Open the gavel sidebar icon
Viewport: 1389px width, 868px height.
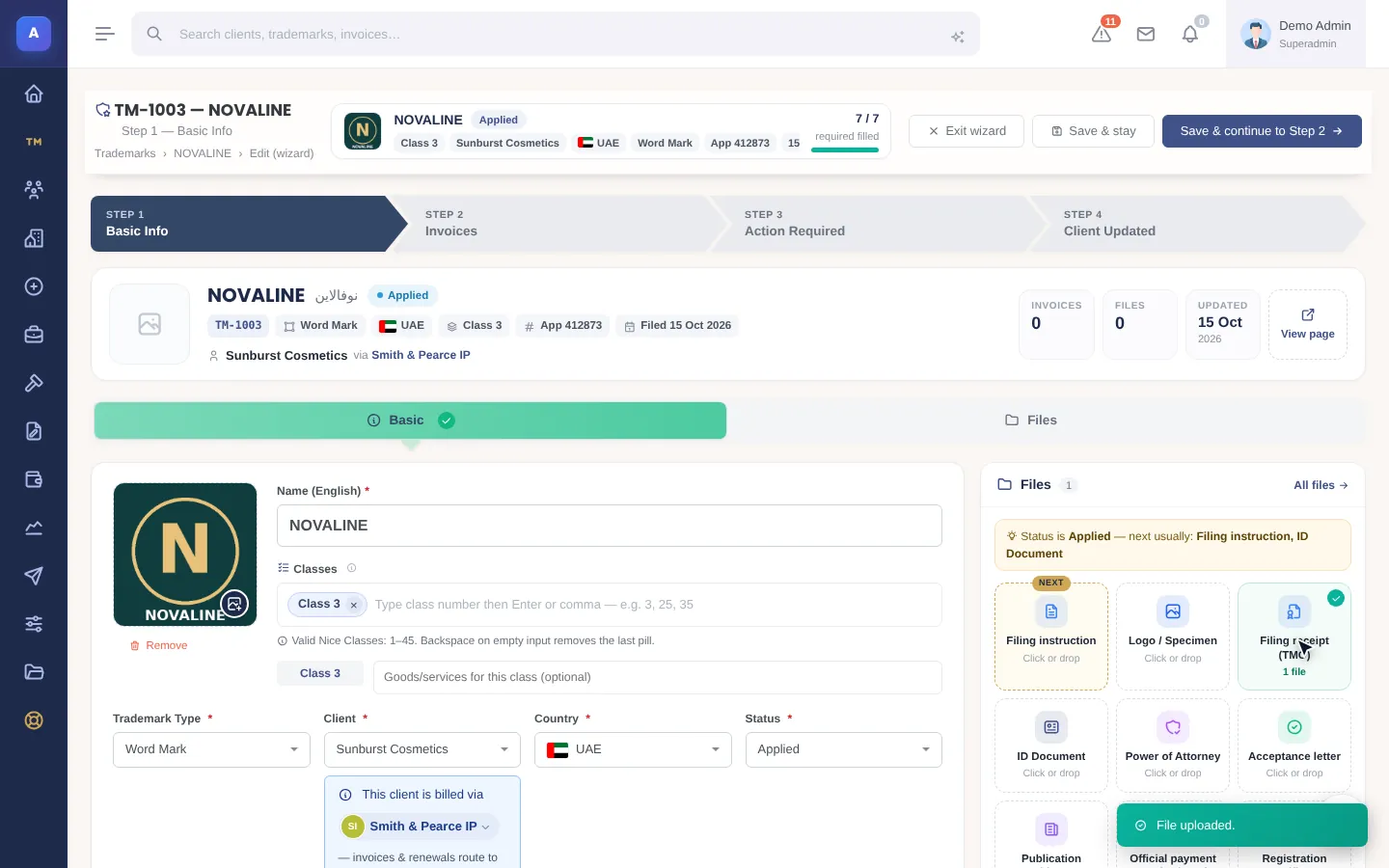click(x=34, y=383)
